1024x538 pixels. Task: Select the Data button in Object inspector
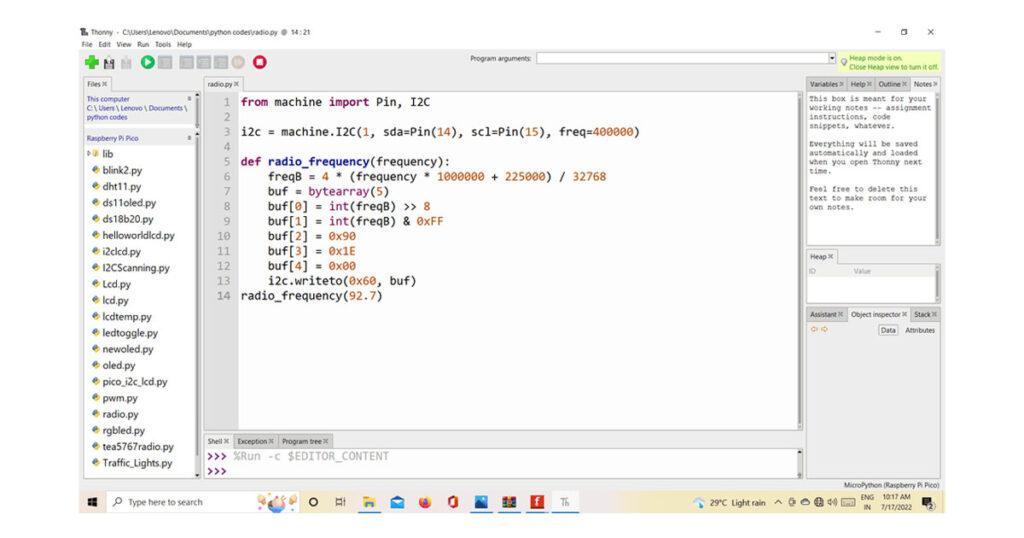888,330
